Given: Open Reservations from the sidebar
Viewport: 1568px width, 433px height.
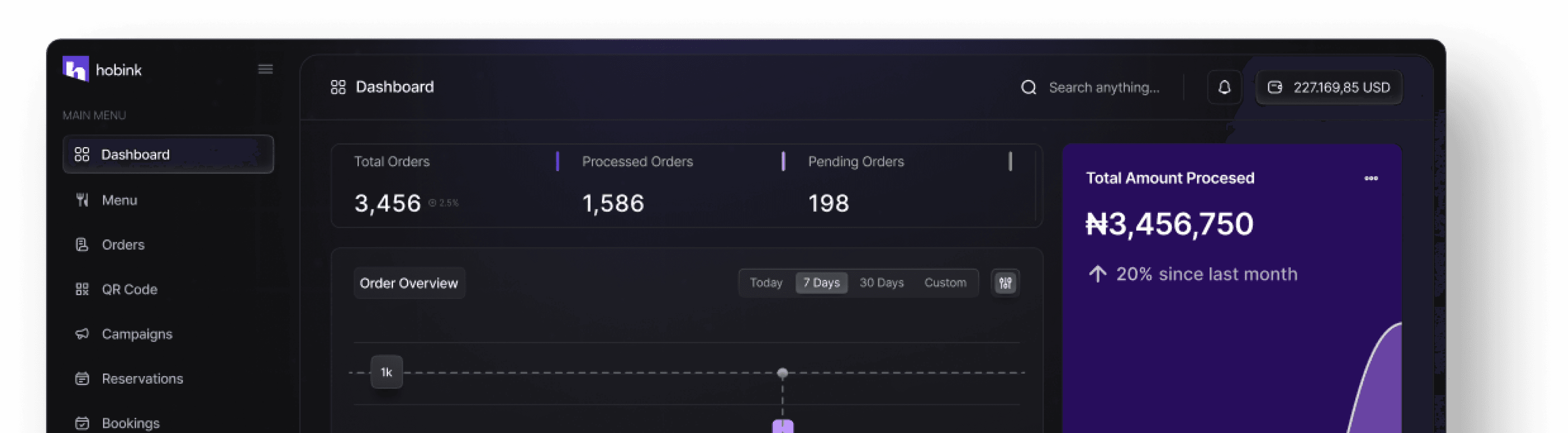Looking at the screenshot, I should tap(142, 378).
